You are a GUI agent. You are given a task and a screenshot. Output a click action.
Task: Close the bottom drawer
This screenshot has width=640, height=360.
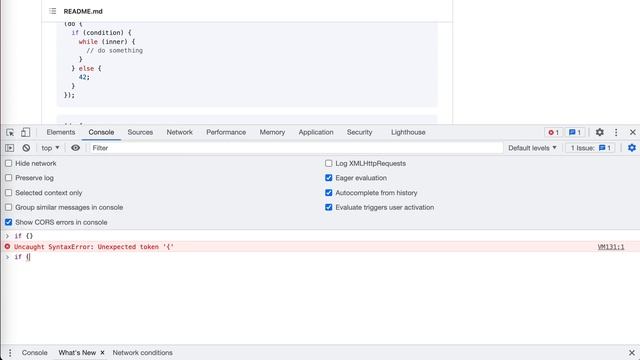[x=632, y=353]
